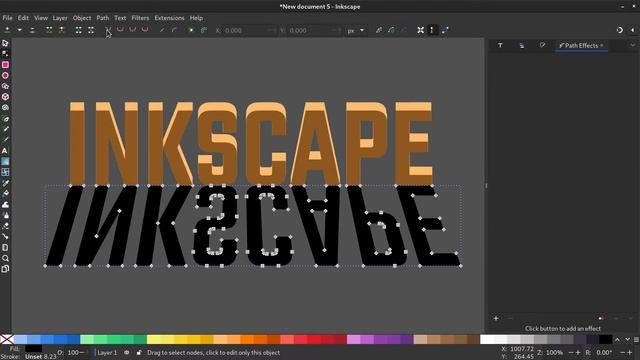Select the Paint bucket tool

(5, 193)
